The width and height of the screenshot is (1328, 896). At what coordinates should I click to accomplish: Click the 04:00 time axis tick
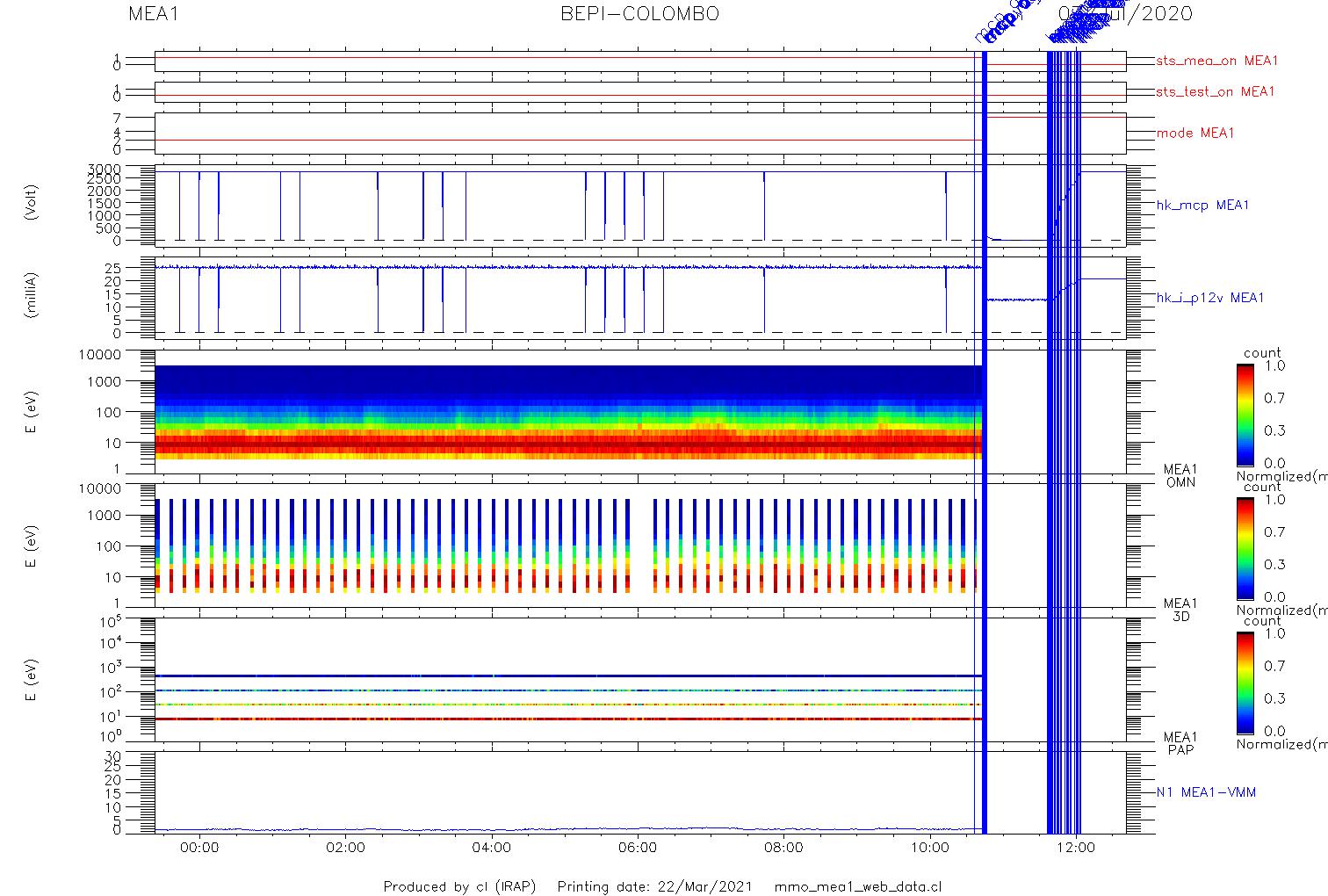491,848
